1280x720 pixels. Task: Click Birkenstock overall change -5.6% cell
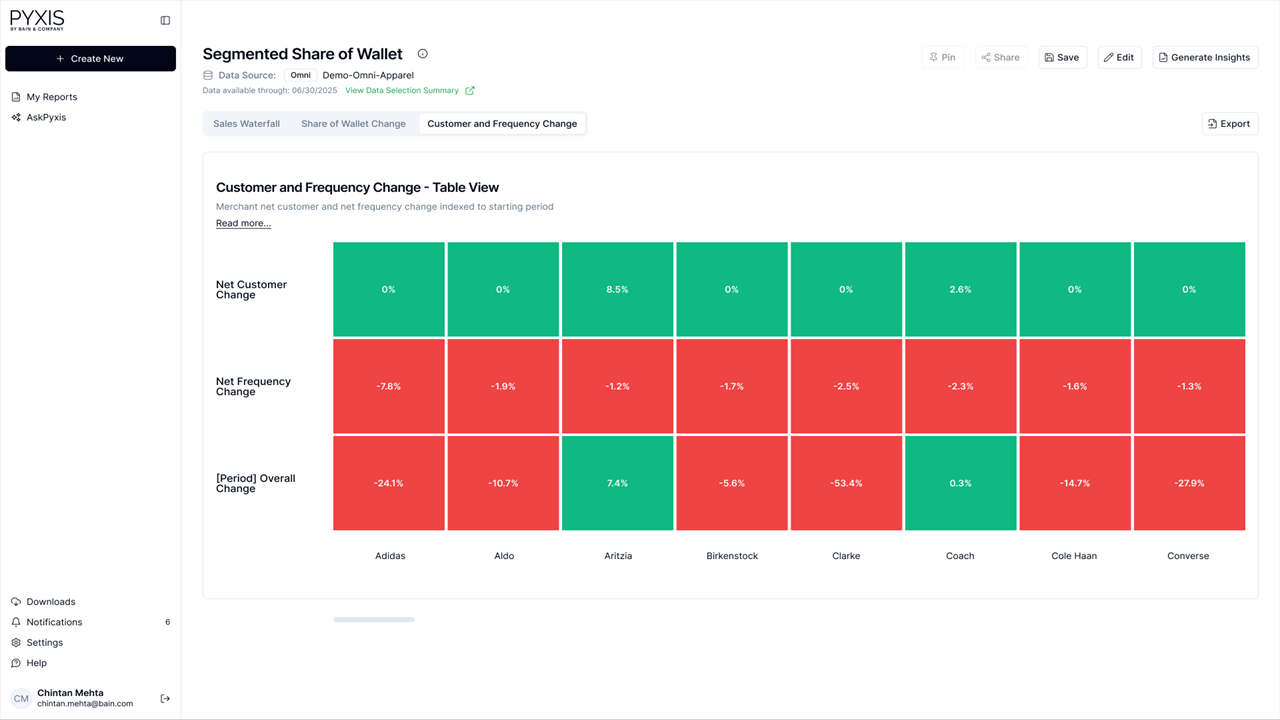click(732, 483)
